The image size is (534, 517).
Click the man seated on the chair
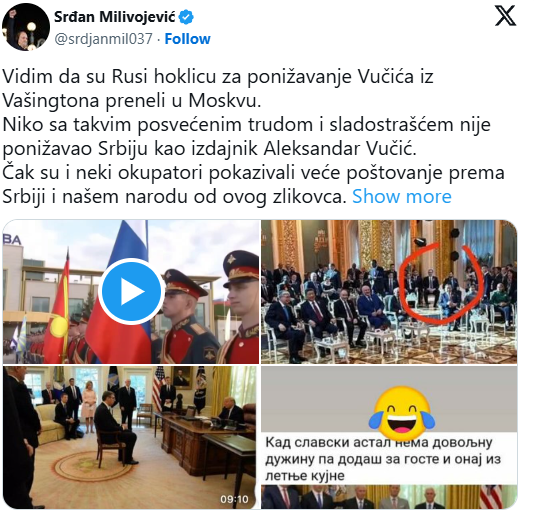(114, 429)
